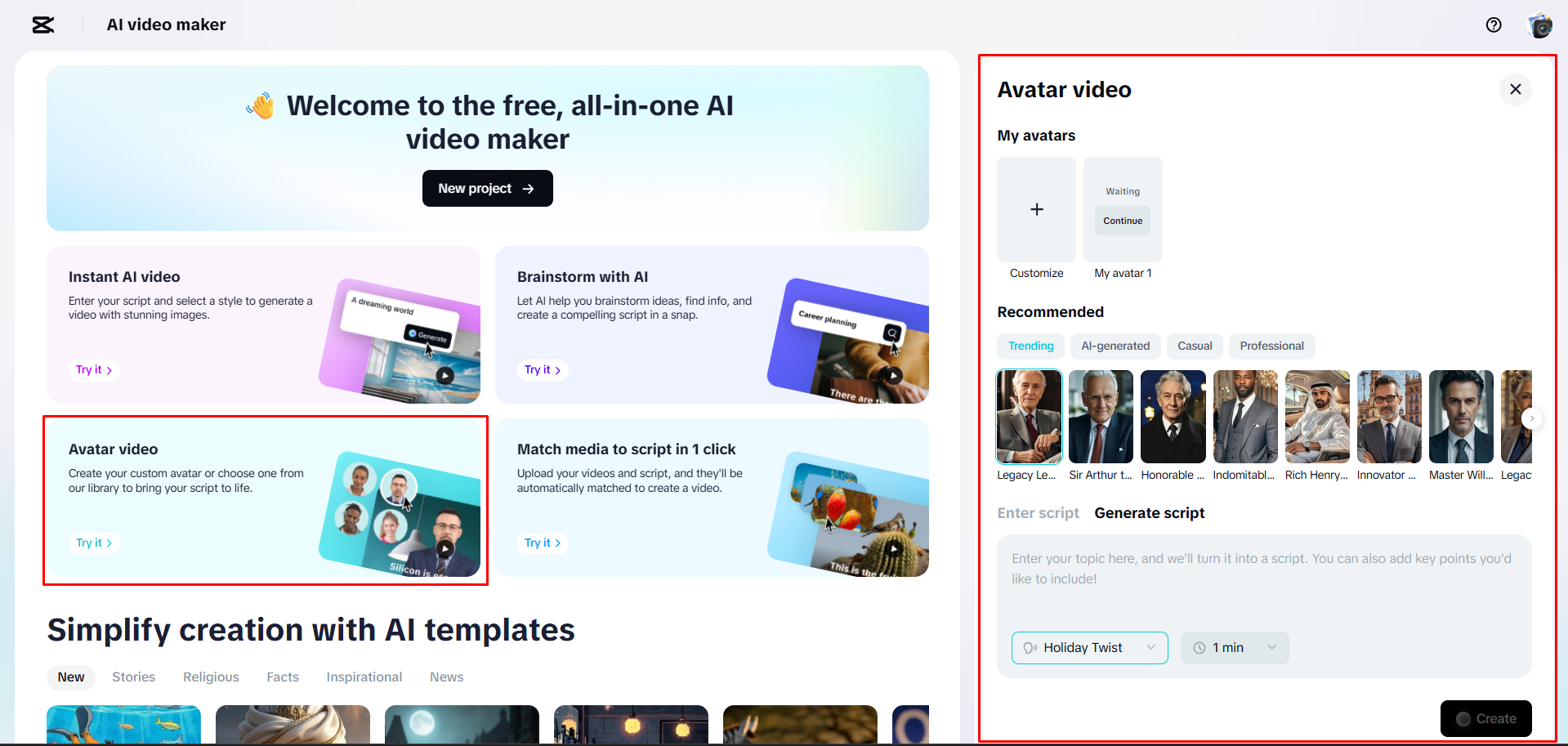The width and height of the screenshot is (1568, 746).
Task: Switch to the Generate script tab
Action: 1149,513
